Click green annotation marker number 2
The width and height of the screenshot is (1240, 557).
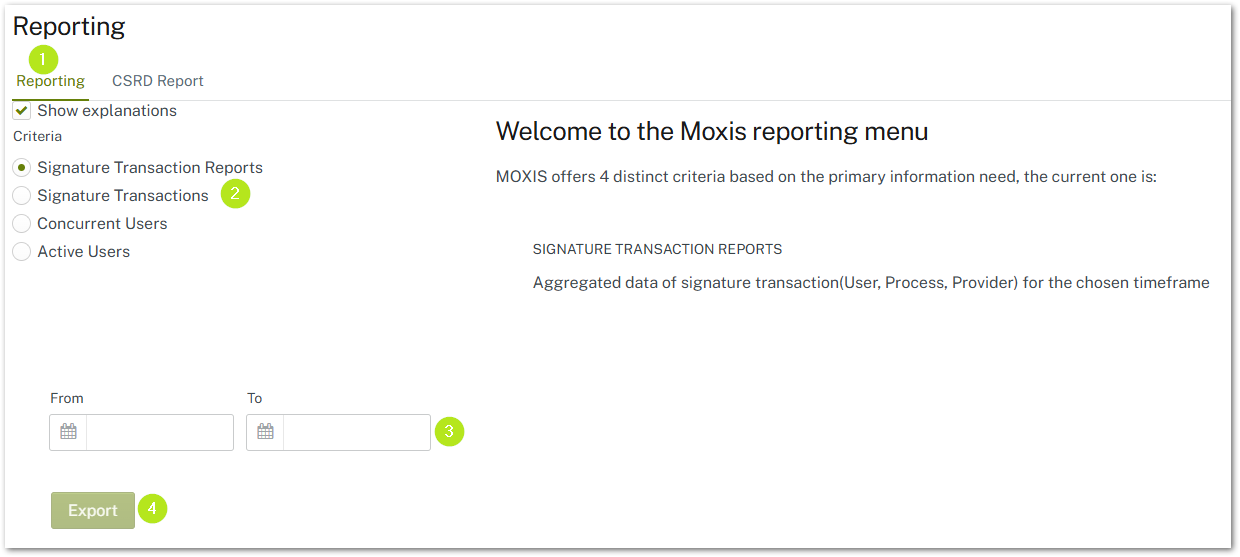point(235,194)
